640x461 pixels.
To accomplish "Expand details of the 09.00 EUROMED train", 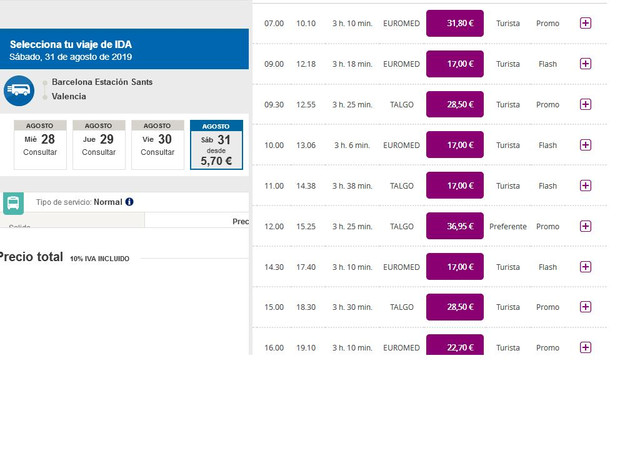I will coord(585,64).
